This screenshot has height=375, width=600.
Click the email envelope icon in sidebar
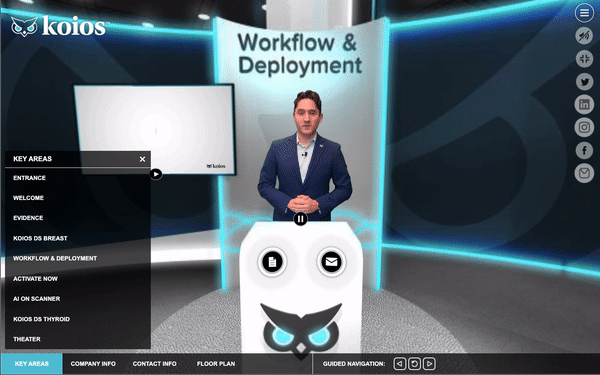(584, 173)
